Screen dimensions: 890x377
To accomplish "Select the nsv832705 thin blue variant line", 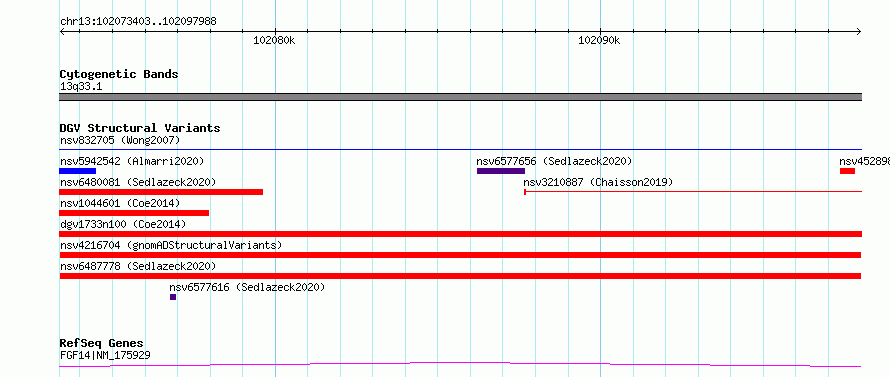I will (x=461, y=149).
